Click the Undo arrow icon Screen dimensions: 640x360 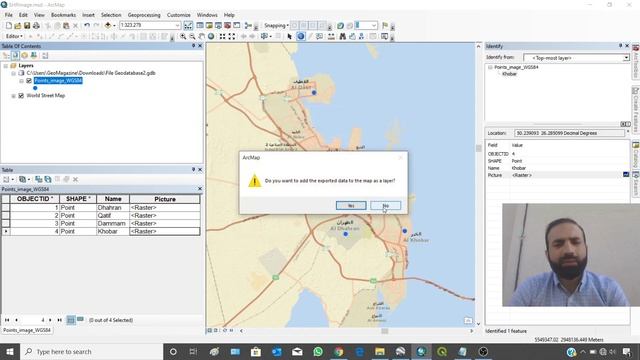[x=87, y=26]
